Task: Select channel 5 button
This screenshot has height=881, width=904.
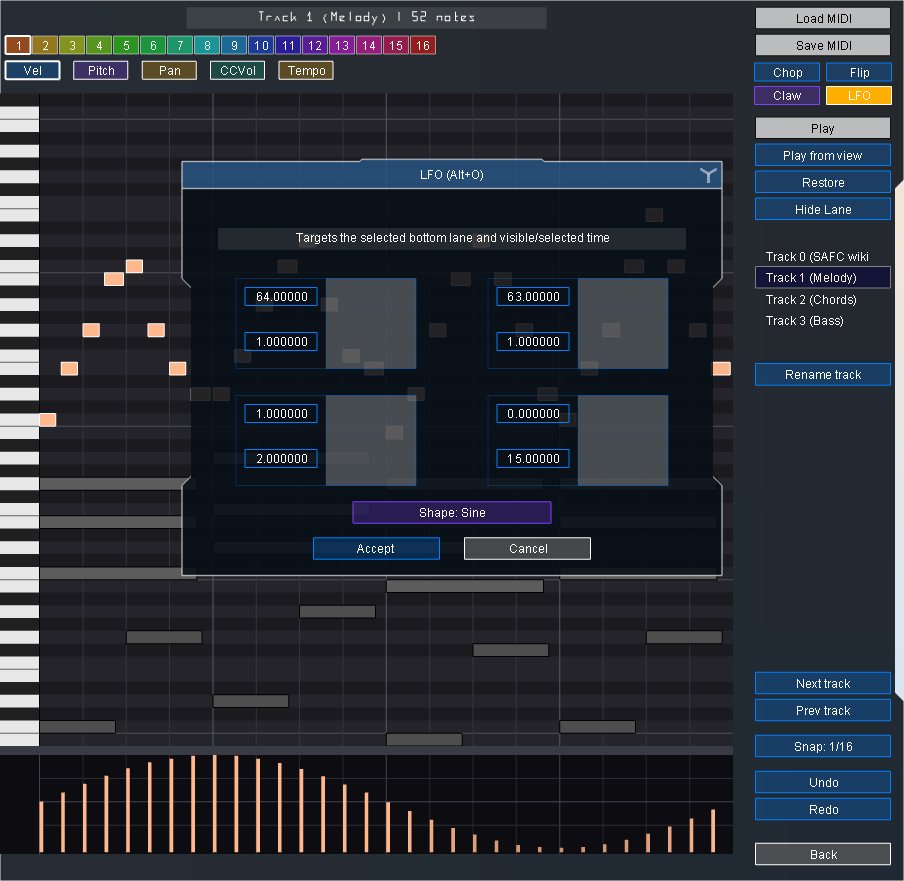Action: 126,45
